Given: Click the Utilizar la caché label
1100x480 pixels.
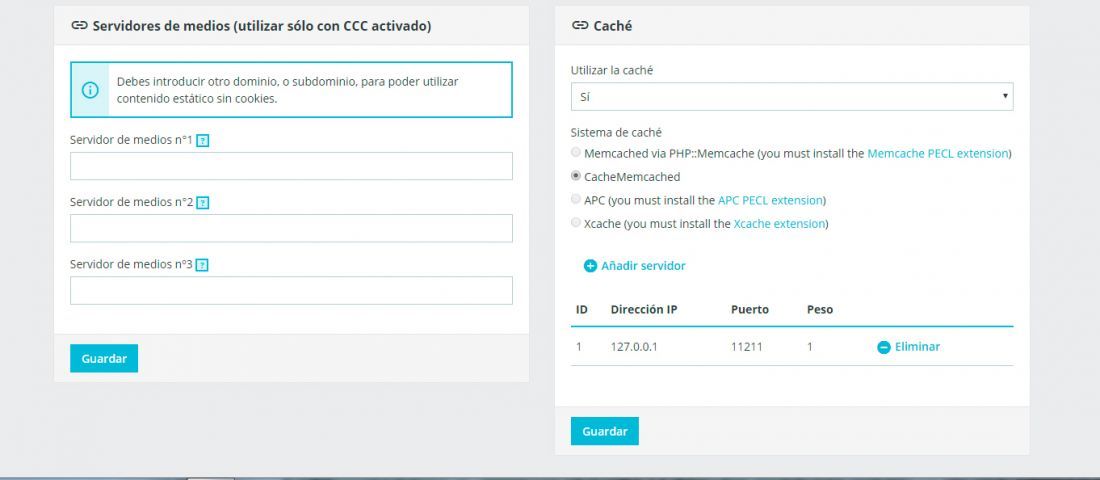Looking at the screenshot, I should click(x=612, y=70).
